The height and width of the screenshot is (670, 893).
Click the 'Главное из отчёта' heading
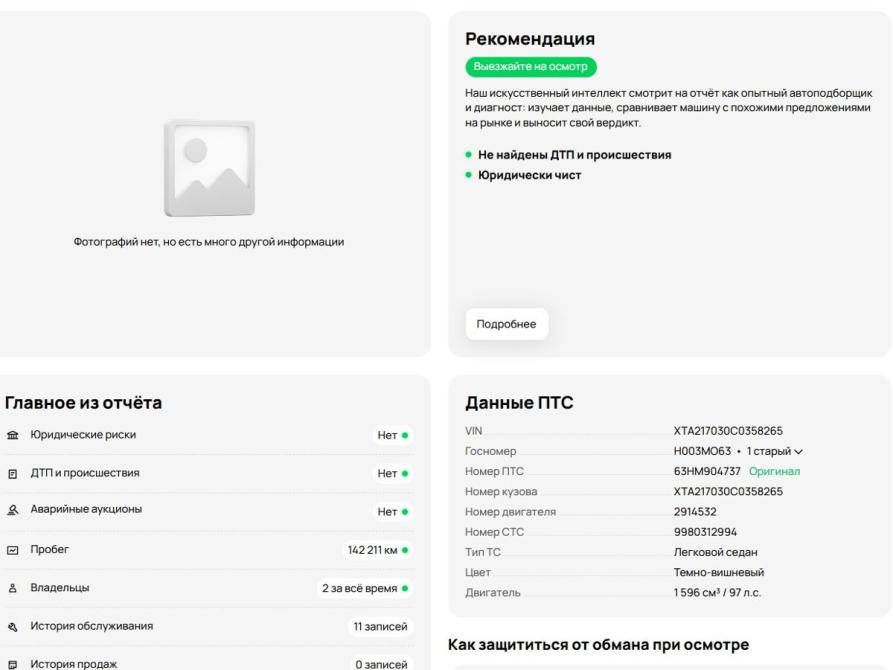83,403
